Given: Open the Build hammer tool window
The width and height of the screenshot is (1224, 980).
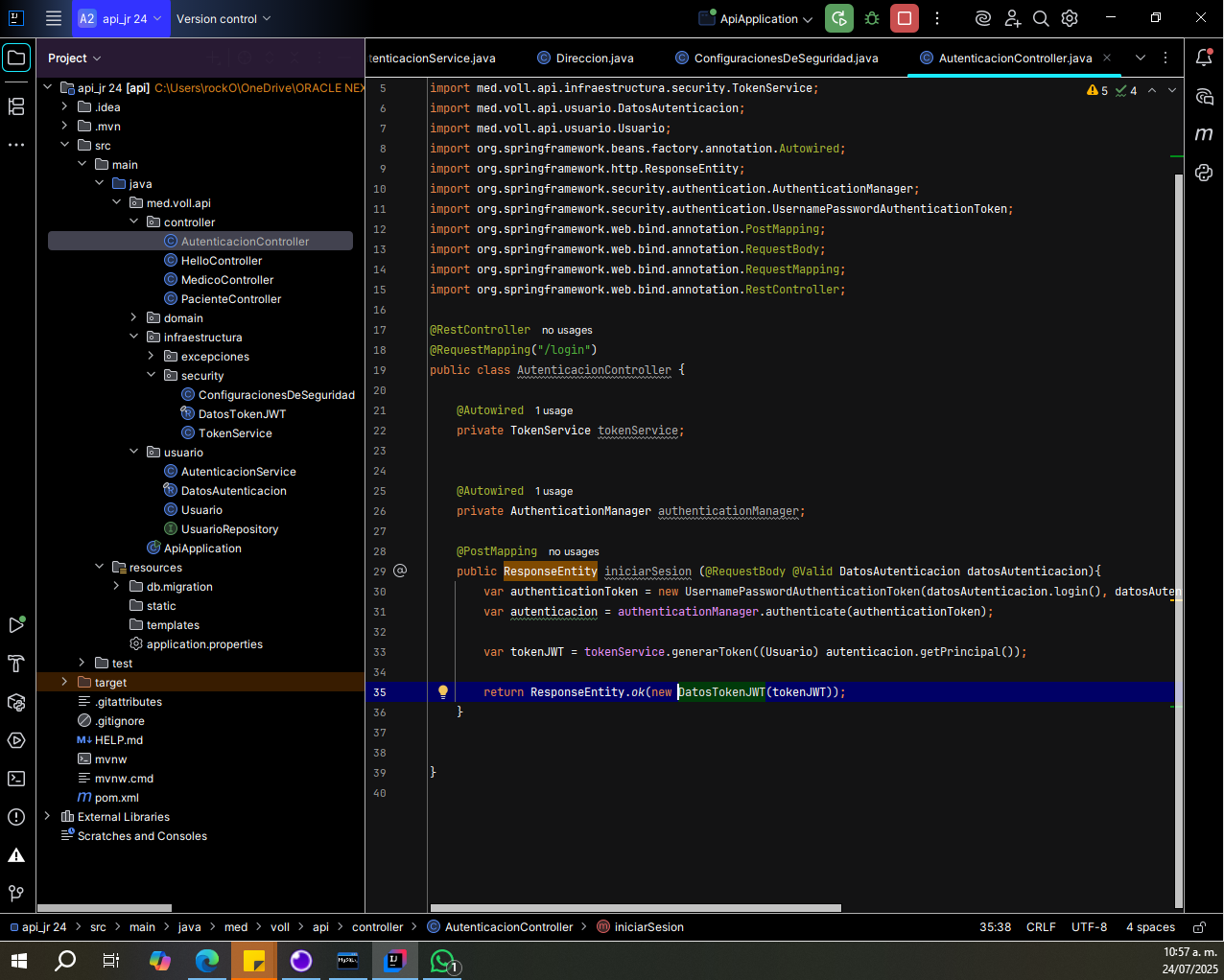Looking at the screenshot, I should (x=16, y=664).
